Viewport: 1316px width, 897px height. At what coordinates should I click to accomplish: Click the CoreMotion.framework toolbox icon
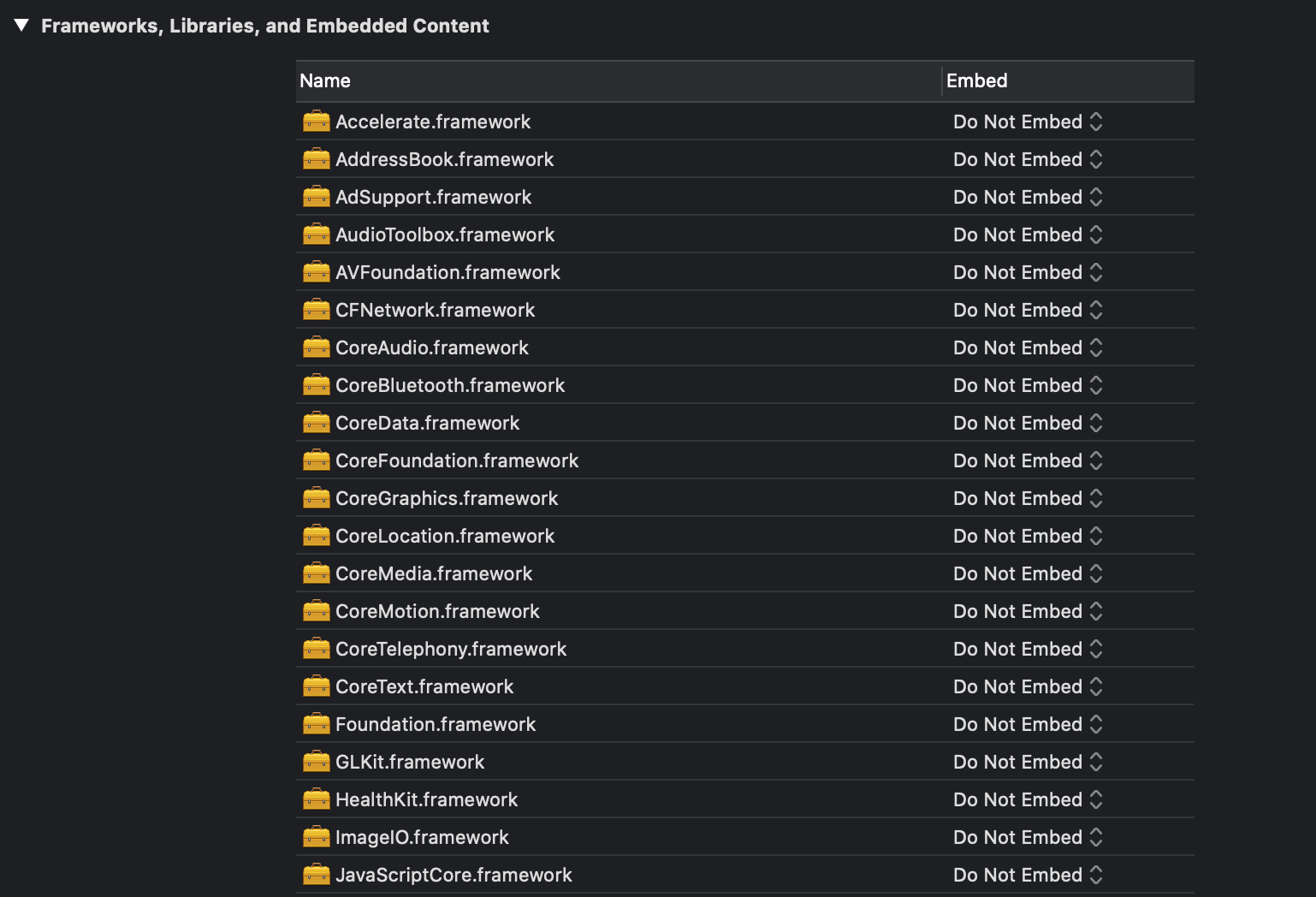(x=316, y=611)
